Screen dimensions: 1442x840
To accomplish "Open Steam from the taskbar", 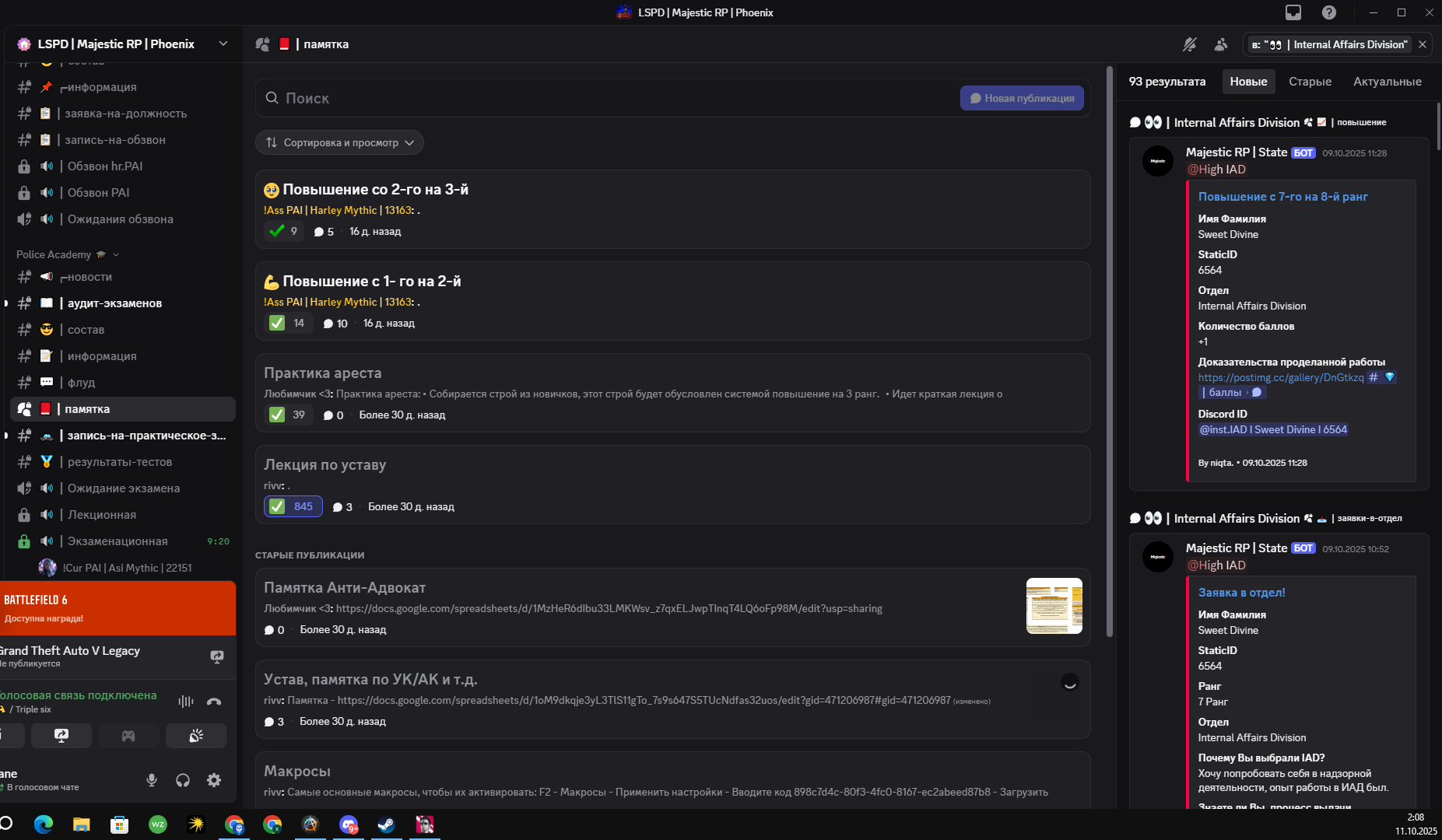I will (387, 824).
